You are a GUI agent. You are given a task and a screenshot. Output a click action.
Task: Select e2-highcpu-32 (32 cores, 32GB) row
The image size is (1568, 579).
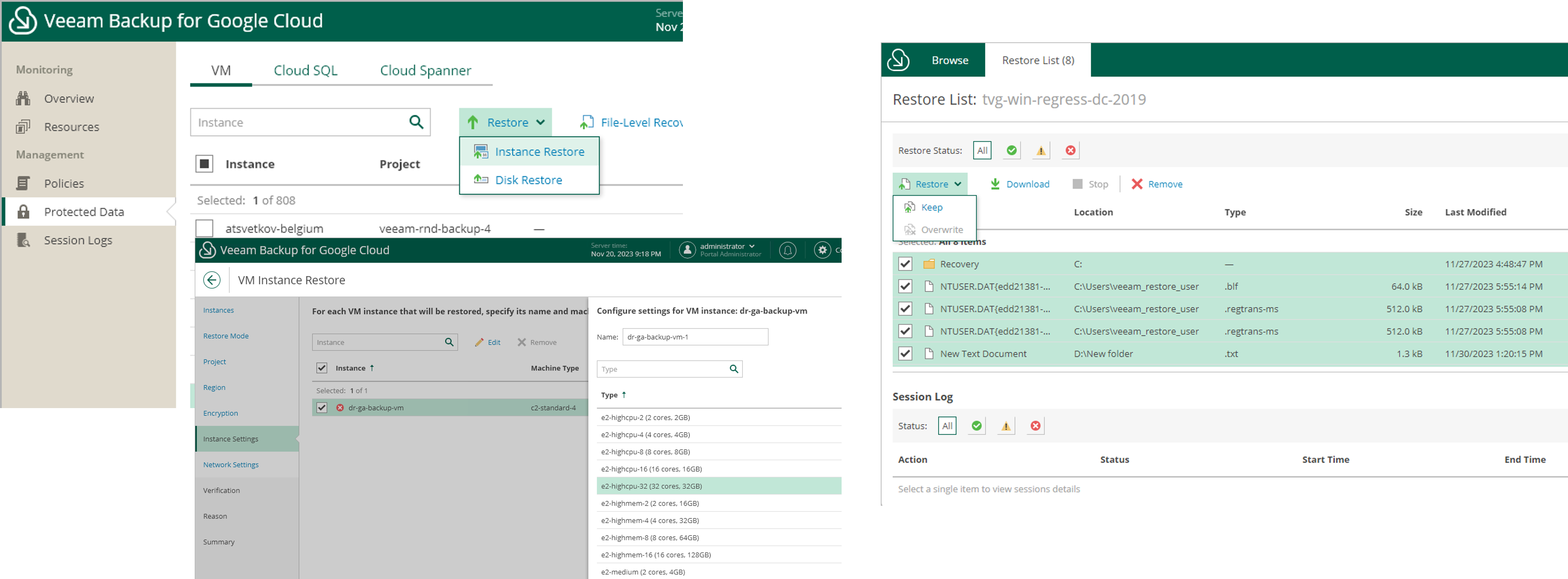click(719, 486)
